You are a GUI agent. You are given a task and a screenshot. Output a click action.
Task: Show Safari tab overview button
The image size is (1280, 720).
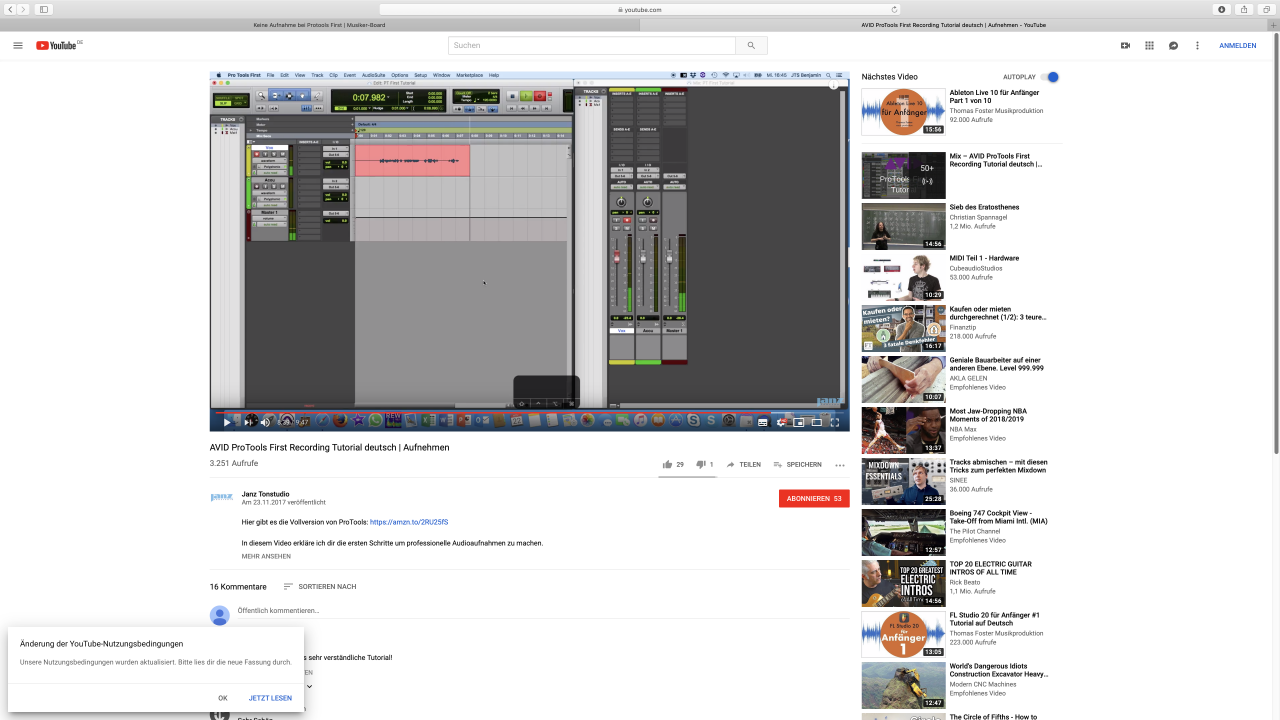point(1266,9)
